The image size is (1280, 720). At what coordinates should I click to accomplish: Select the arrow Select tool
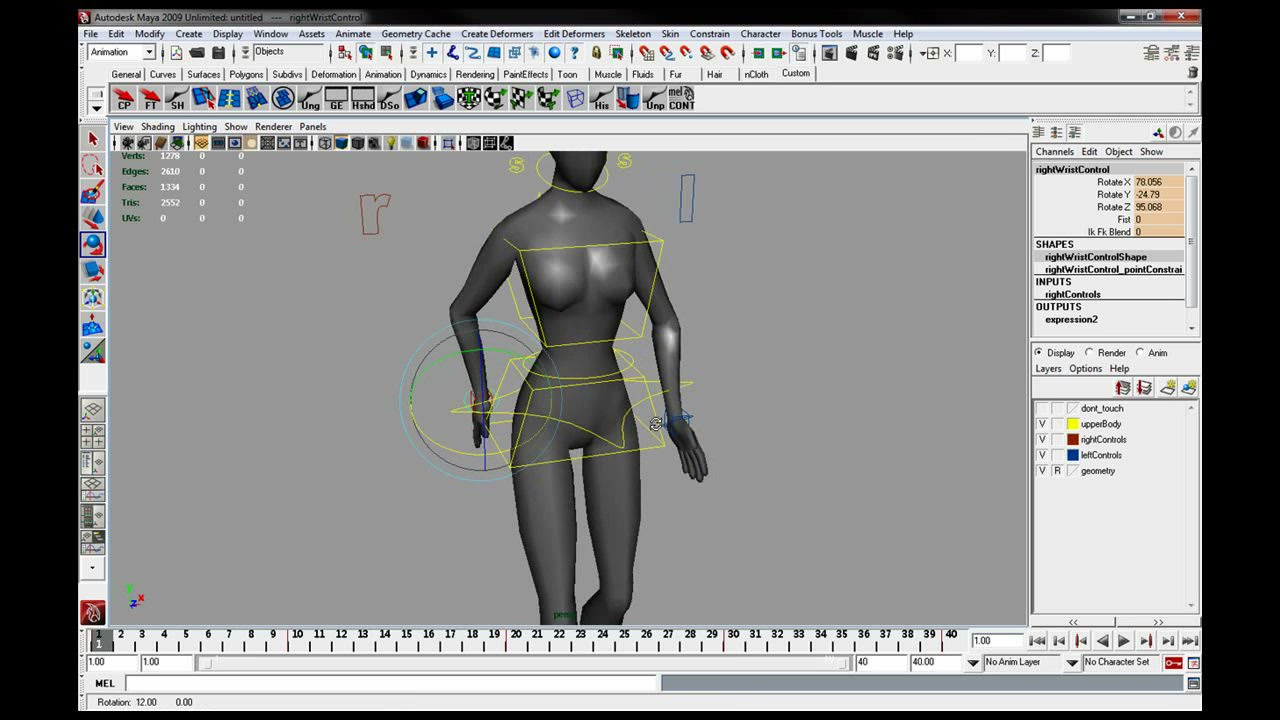(93, 139)
